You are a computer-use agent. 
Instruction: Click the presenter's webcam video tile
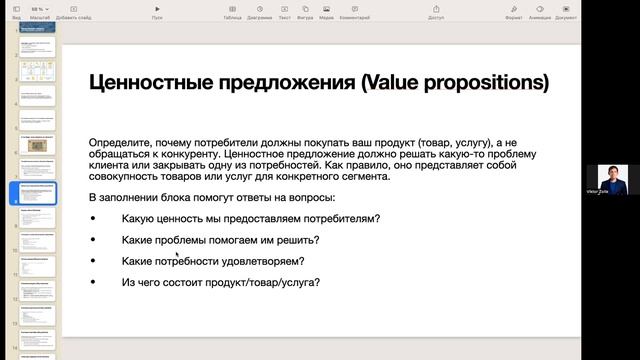point(612,180)
